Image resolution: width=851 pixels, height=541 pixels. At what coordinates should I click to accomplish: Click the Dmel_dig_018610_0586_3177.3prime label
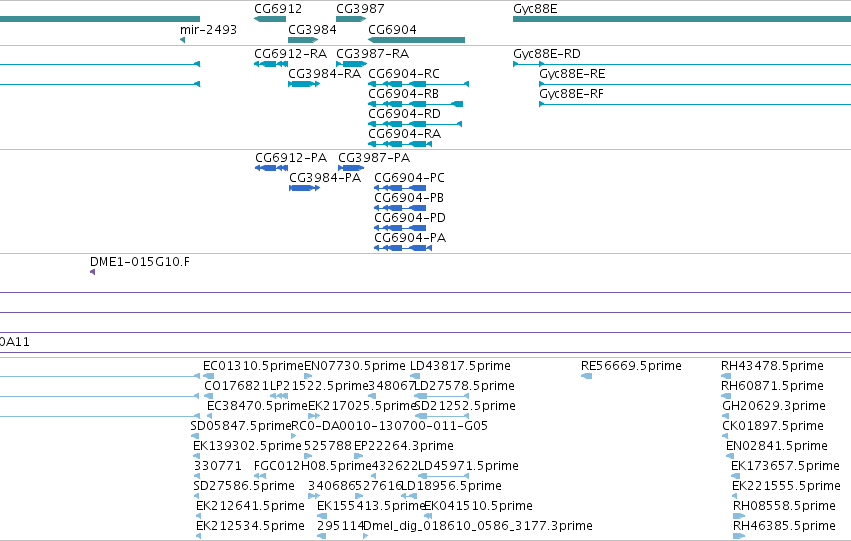[x=478, y=527]
